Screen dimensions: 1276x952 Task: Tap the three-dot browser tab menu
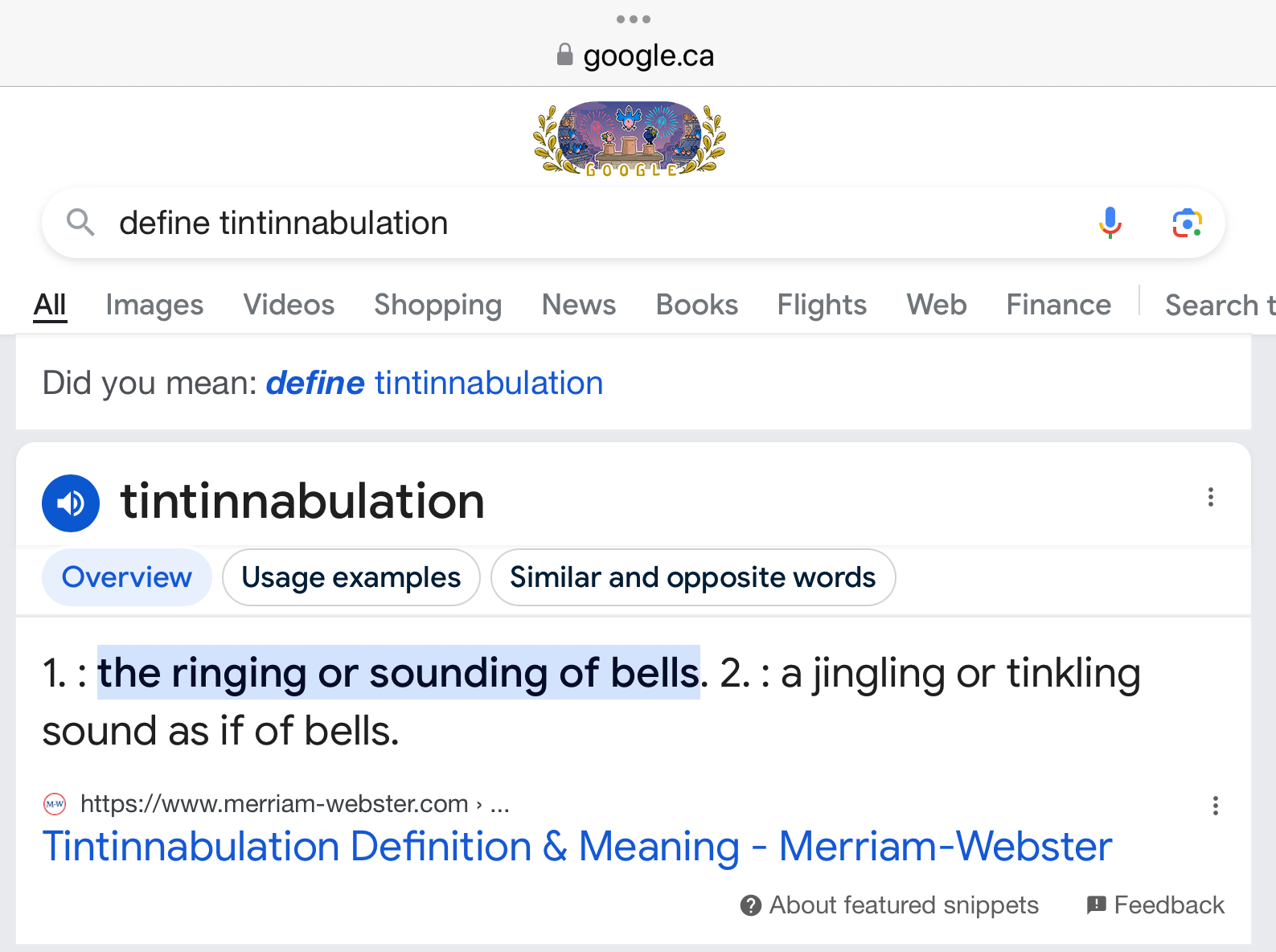[x=634, y=19]
